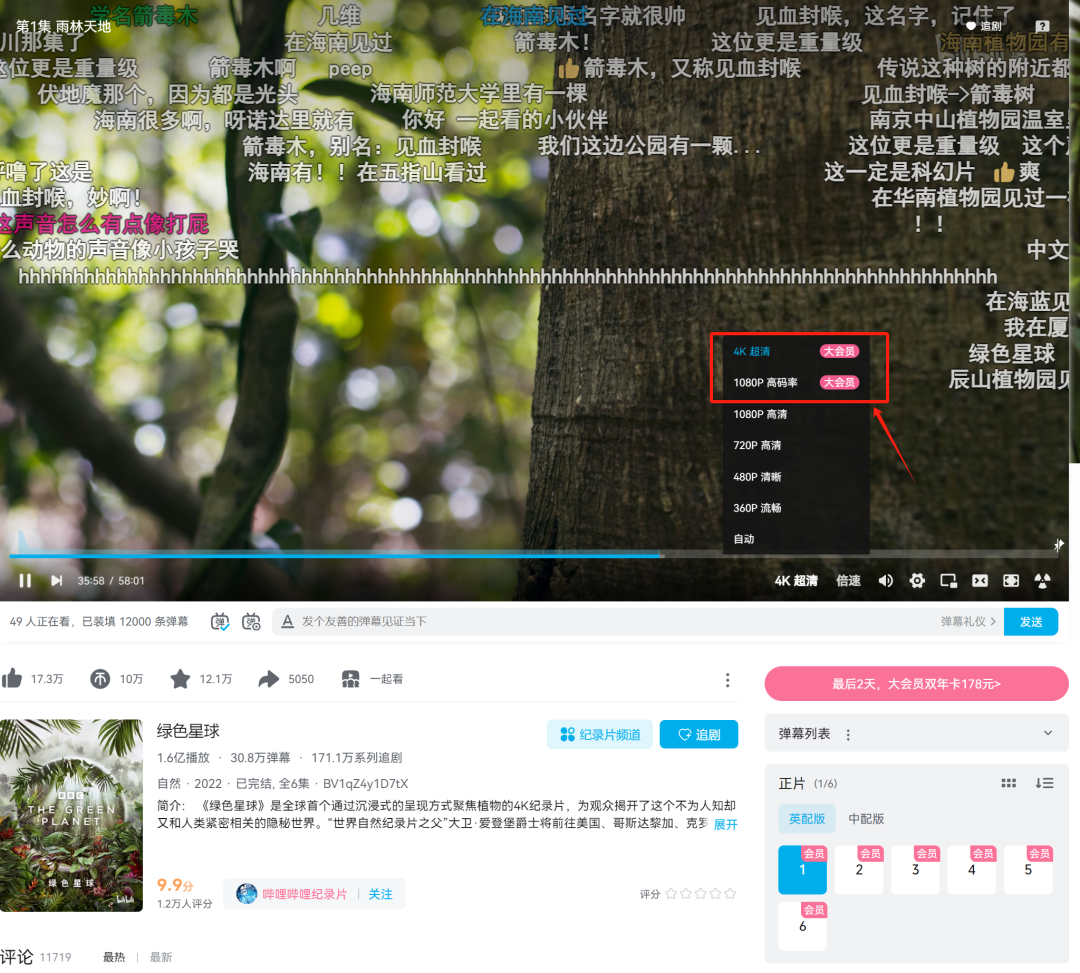1080x973 pixels.
Task: Enable picture-in-picture mode icon
Action: point(948,580)
